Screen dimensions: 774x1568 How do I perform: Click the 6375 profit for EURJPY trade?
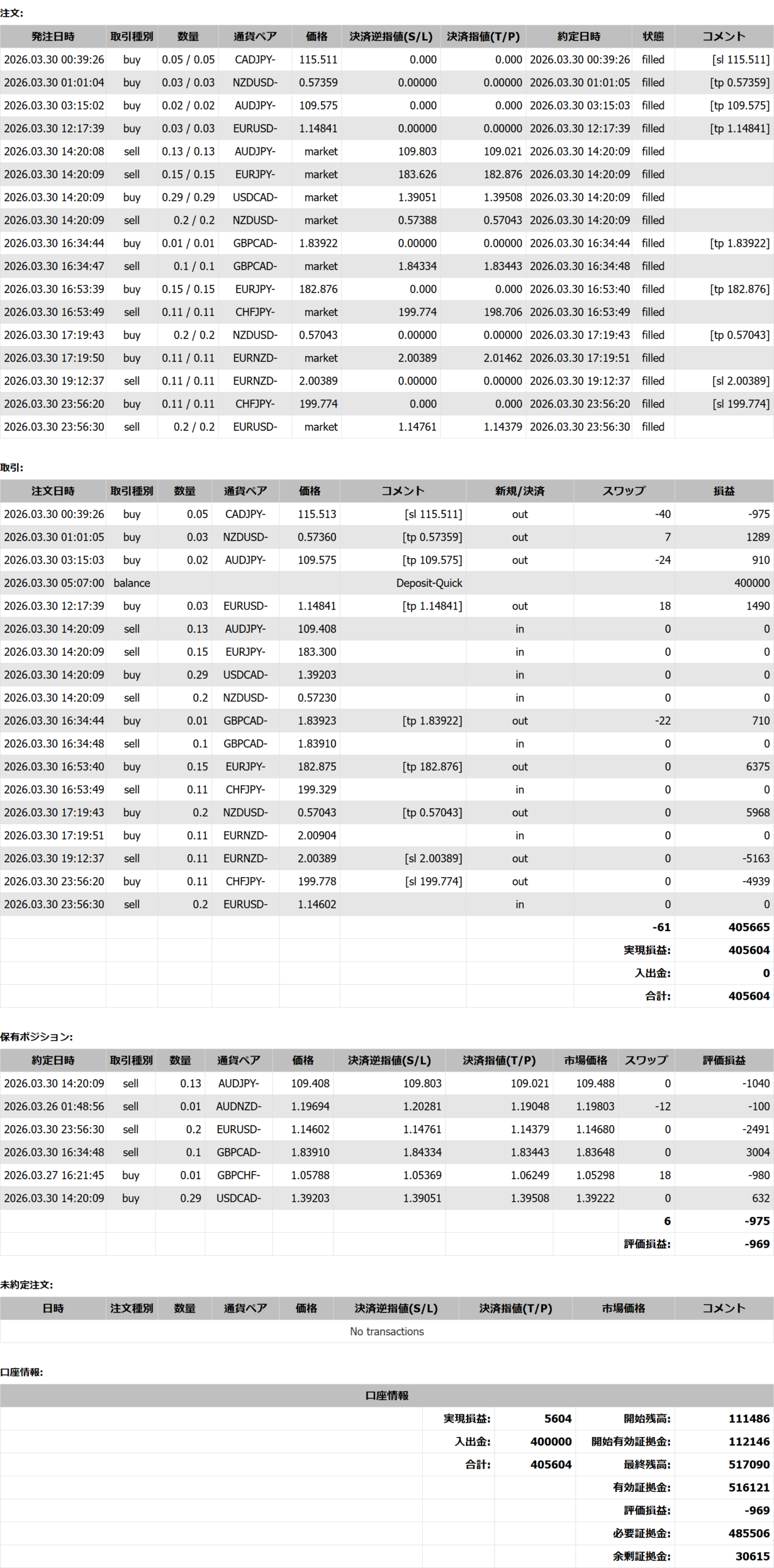click(x=757, y=767)
